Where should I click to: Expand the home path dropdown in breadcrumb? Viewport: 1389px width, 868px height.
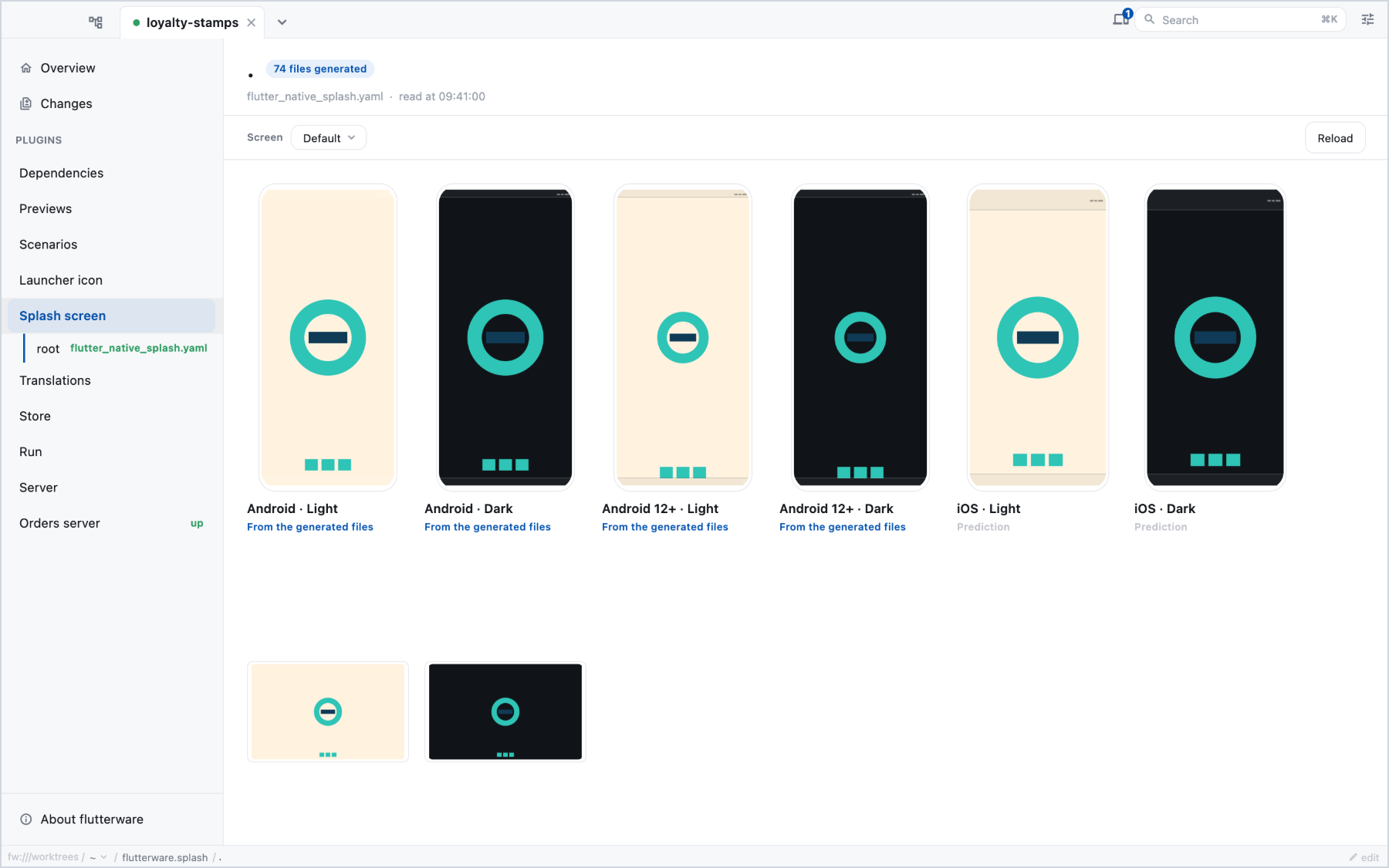[98, 857]
